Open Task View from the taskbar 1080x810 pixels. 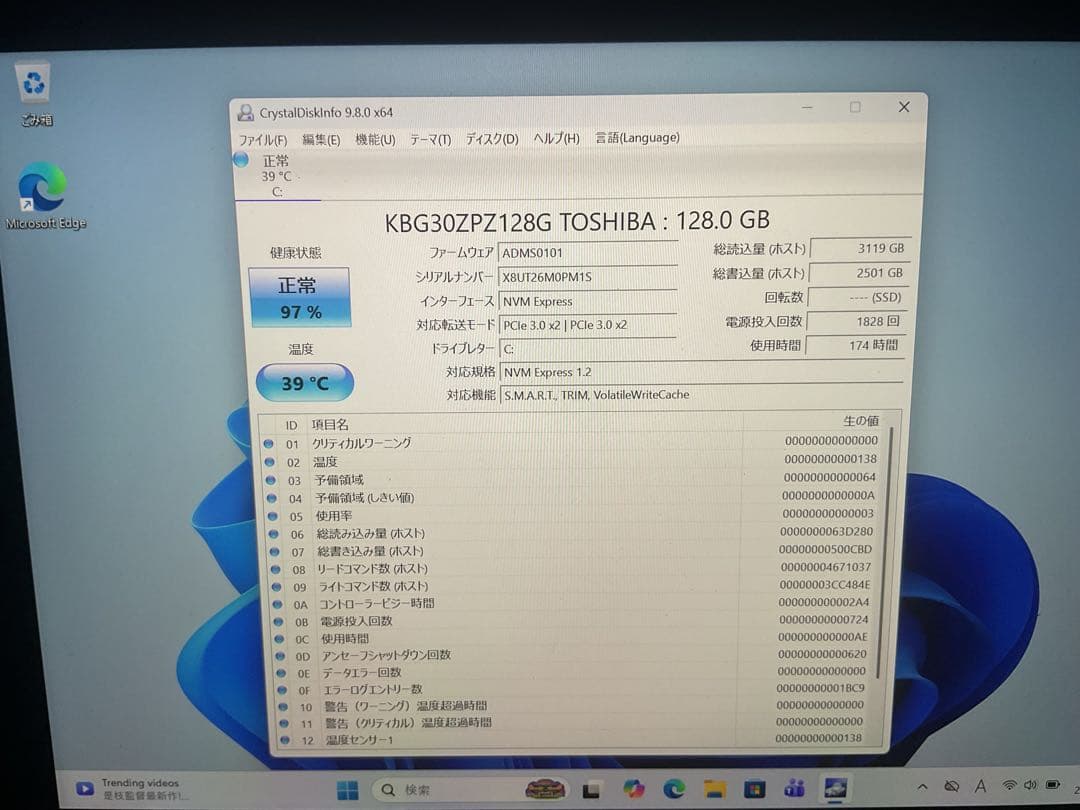[592, 789]
